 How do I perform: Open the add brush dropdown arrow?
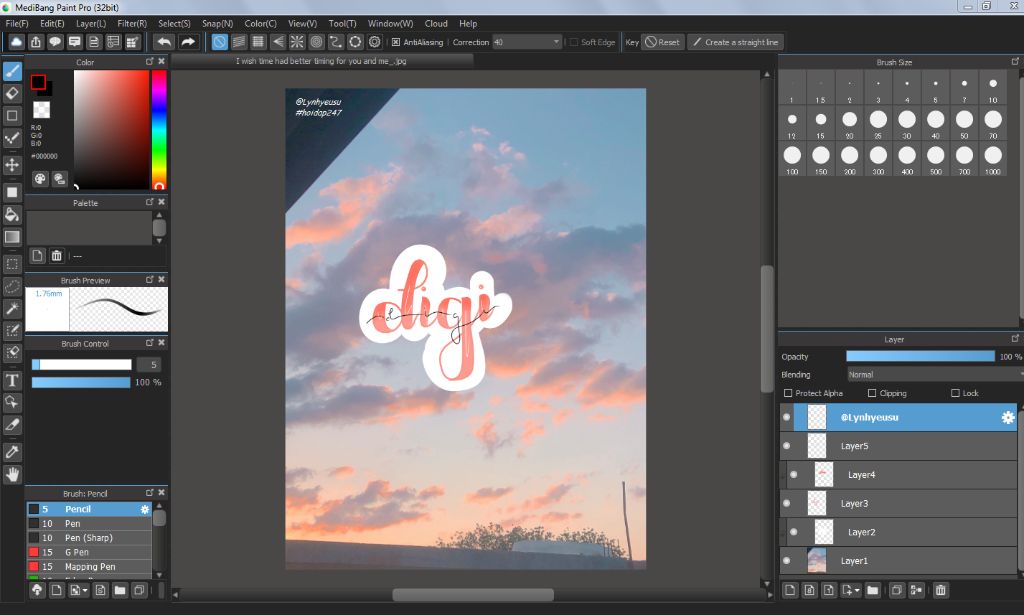(x=85, y=590)
